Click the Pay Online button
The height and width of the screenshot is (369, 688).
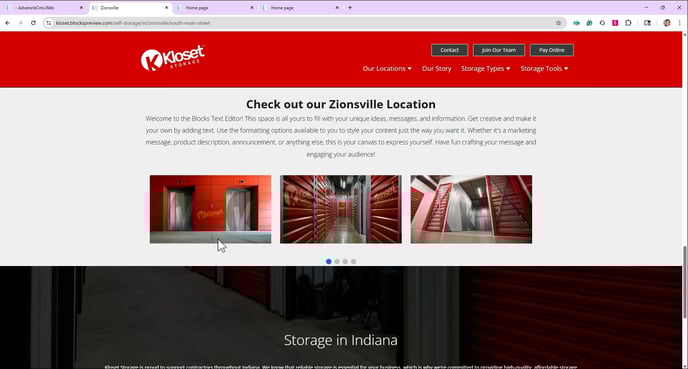(x=552, y=50)
